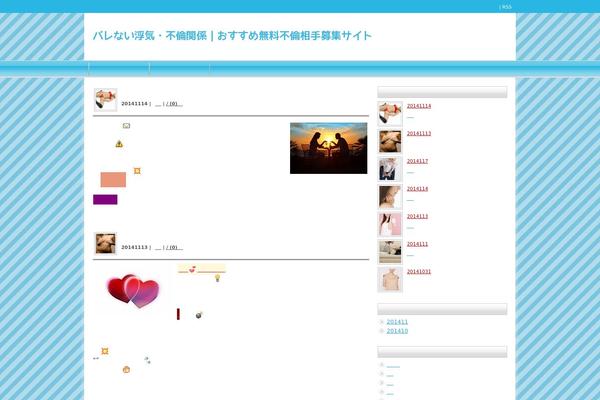Open the 201410 monthly archive link

[397, 331]
